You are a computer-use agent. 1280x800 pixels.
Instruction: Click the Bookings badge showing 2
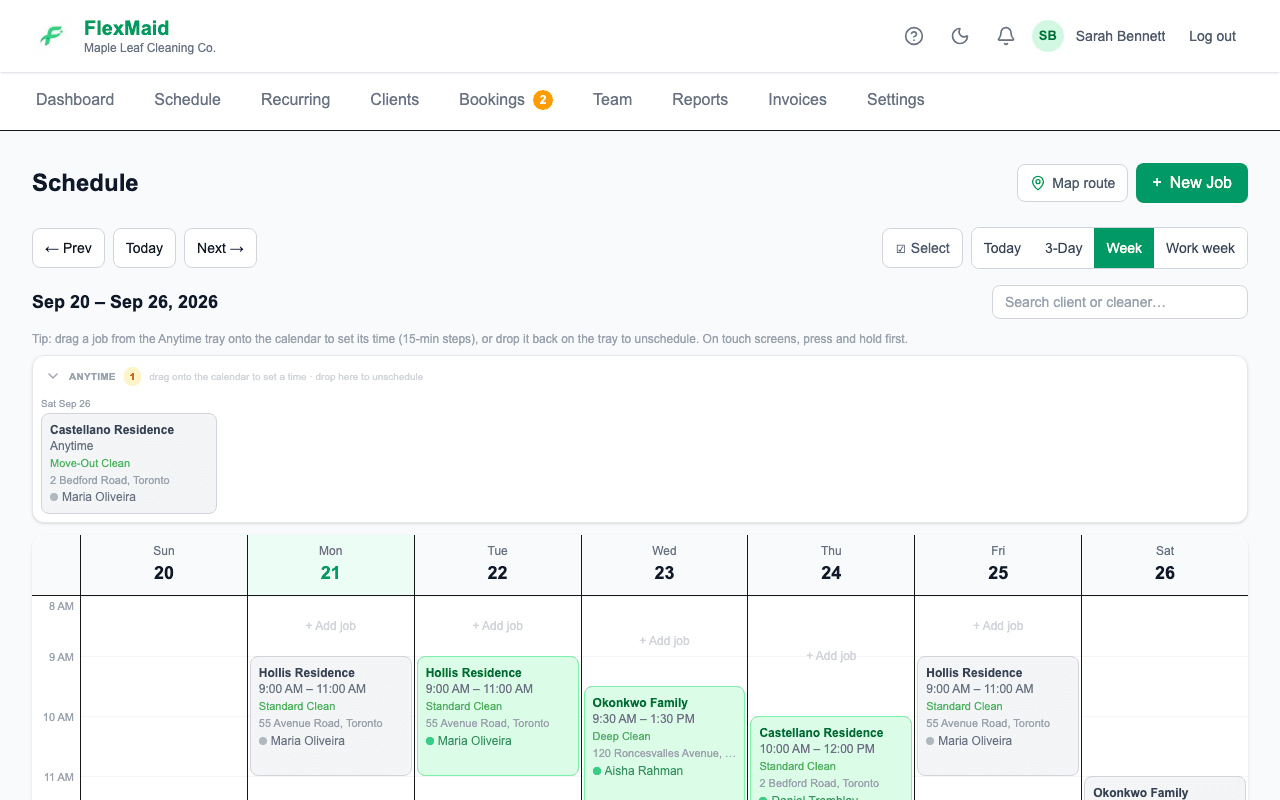[543, 100]
